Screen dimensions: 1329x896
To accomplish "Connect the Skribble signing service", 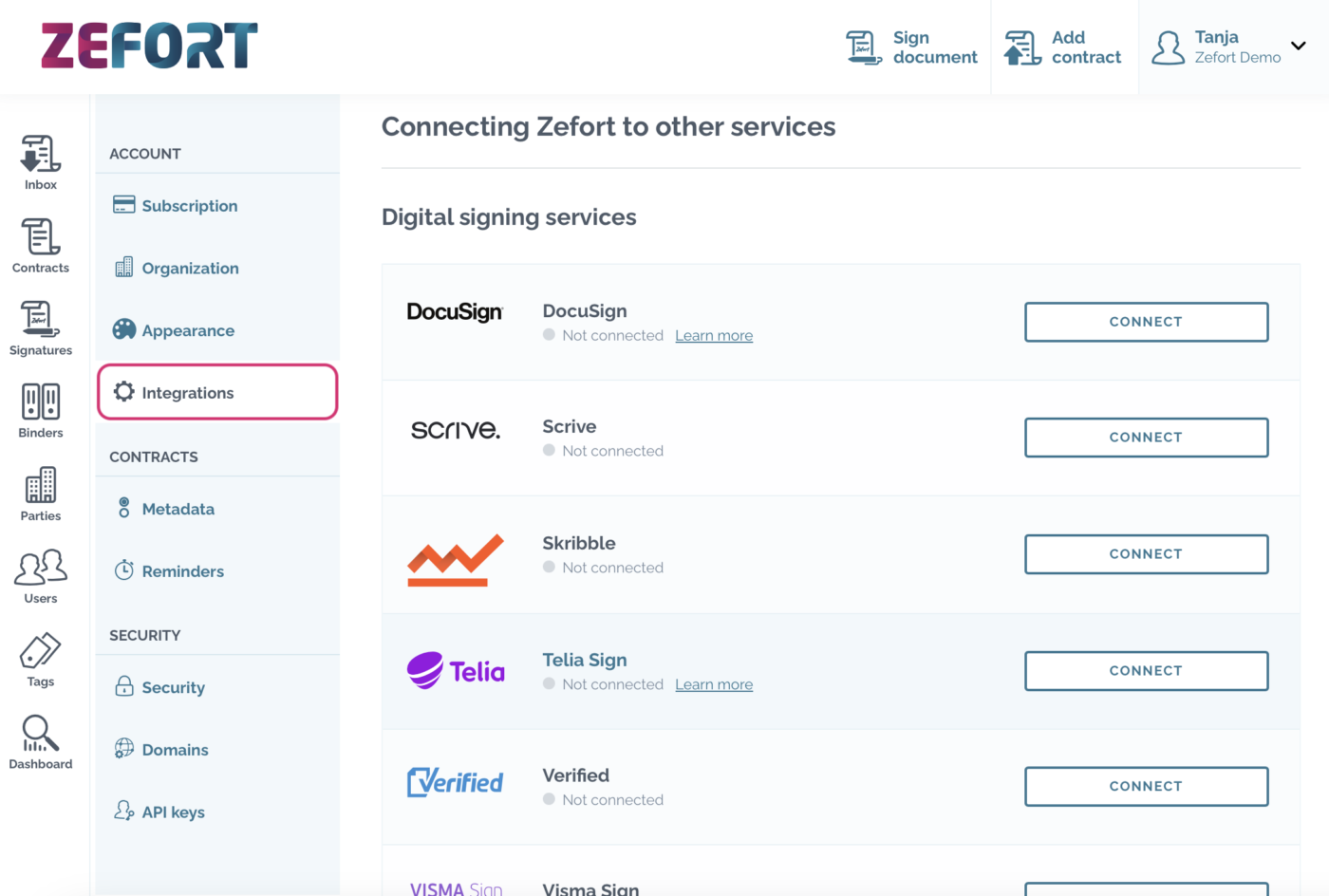I will (x=1146, y=553).
